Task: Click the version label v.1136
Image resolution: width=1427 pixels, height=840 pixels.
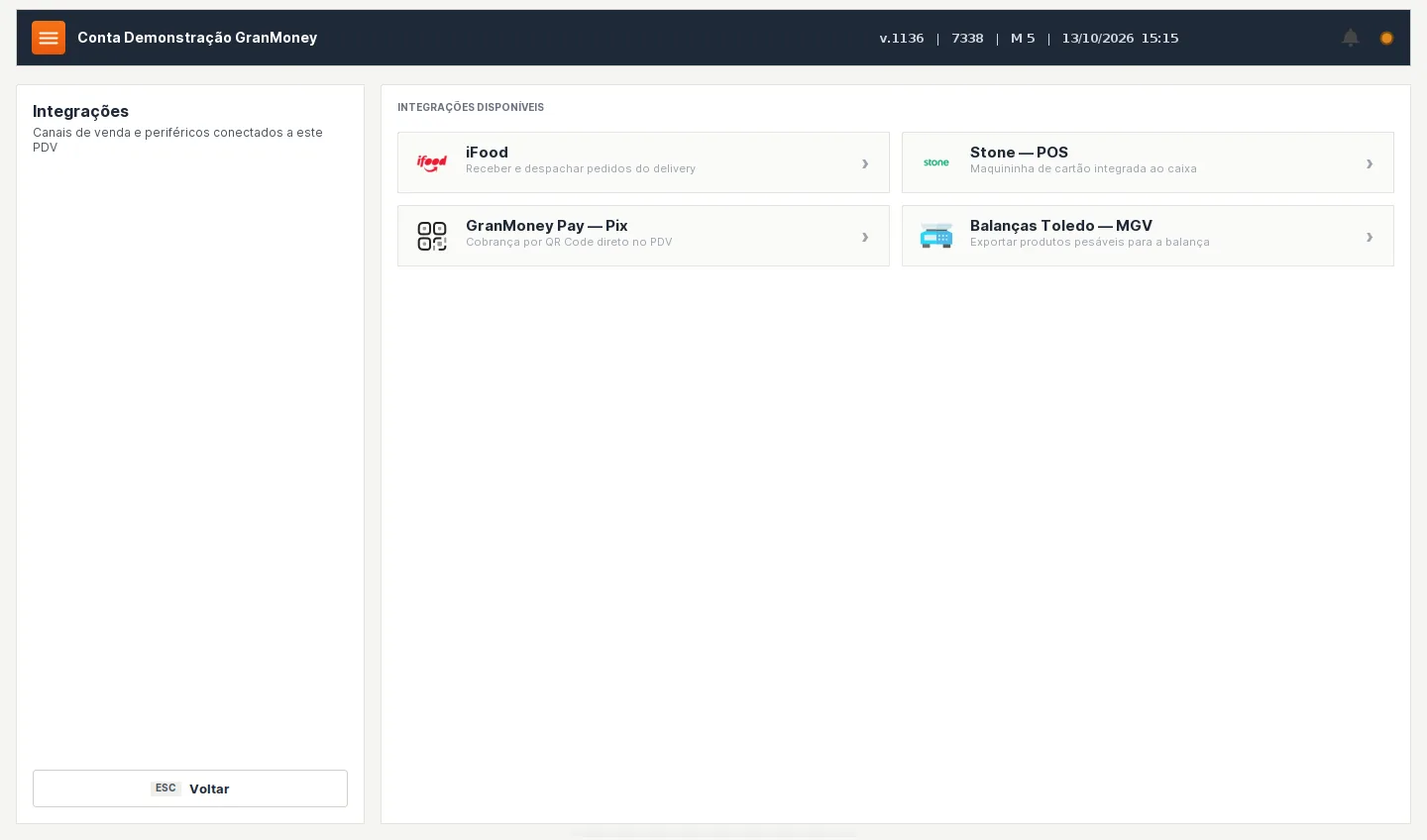Action: click(x=902, y=39)
